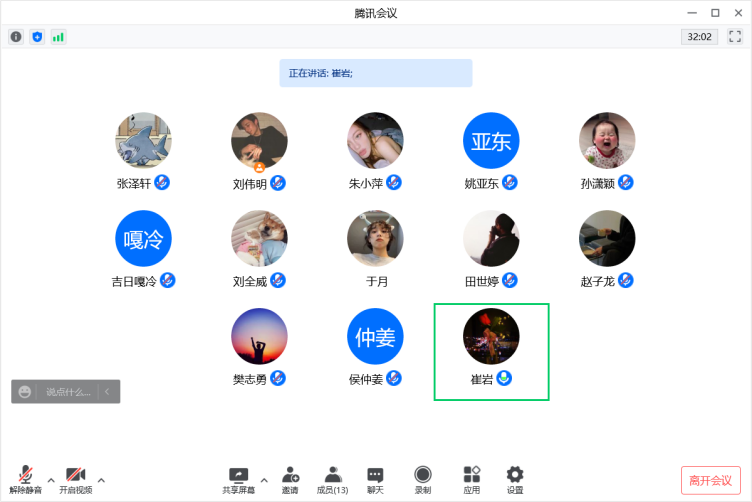The width and height of the screenshot is (752, 502).
Task: Unmute microphone via 解除静音
Action: (x=26, y=476)
